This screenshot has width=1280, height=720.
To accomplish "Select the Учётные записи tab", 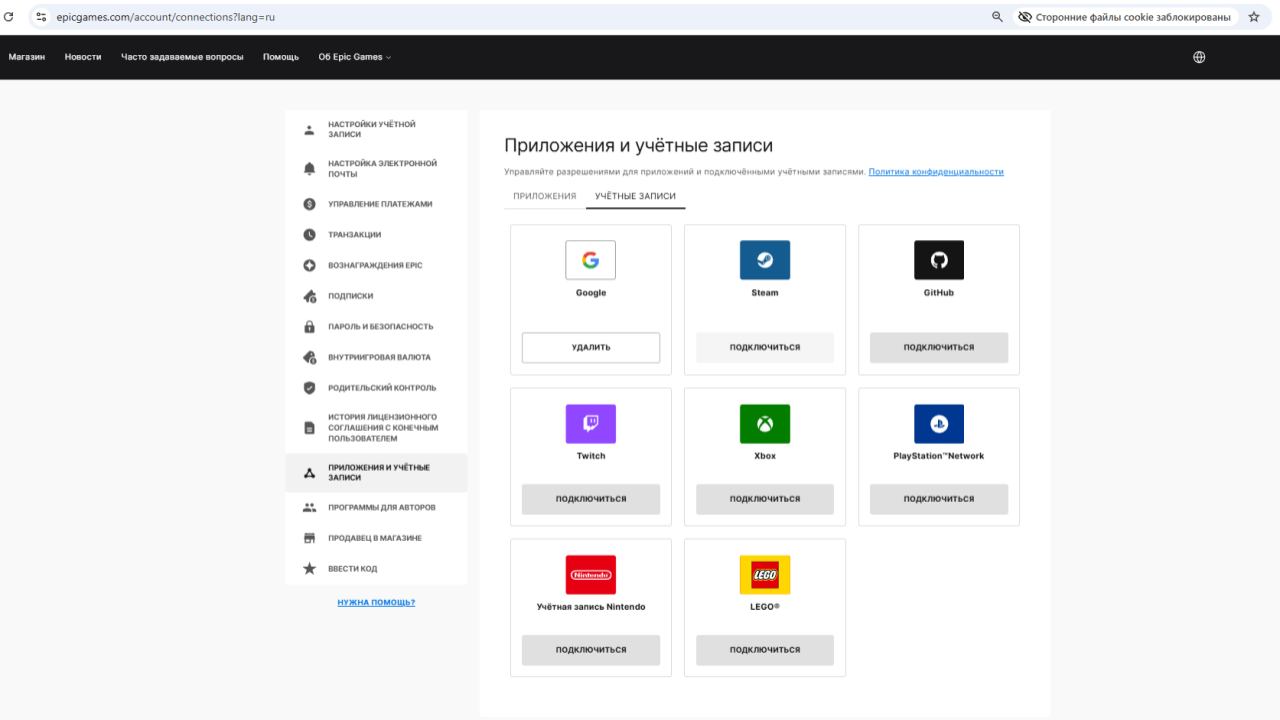I will coord(636,196).
